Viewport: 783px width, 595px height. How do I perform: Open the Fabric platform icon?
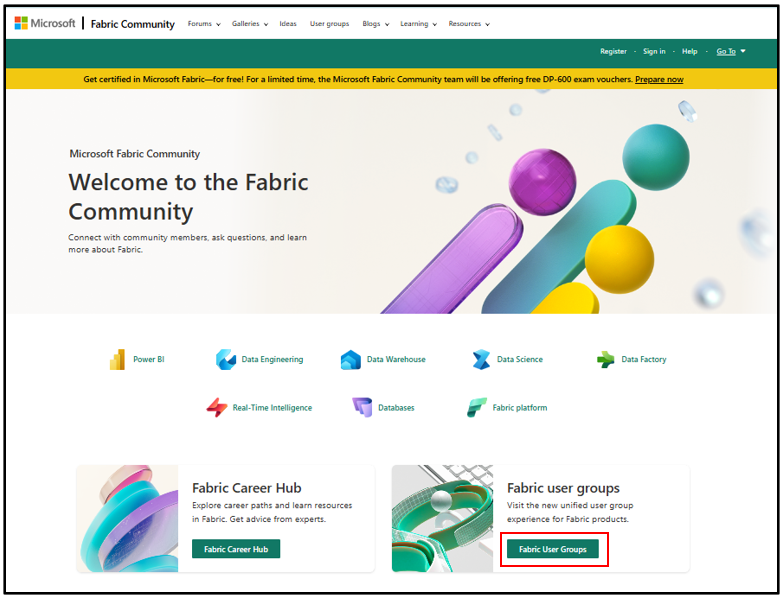(476, 407)
